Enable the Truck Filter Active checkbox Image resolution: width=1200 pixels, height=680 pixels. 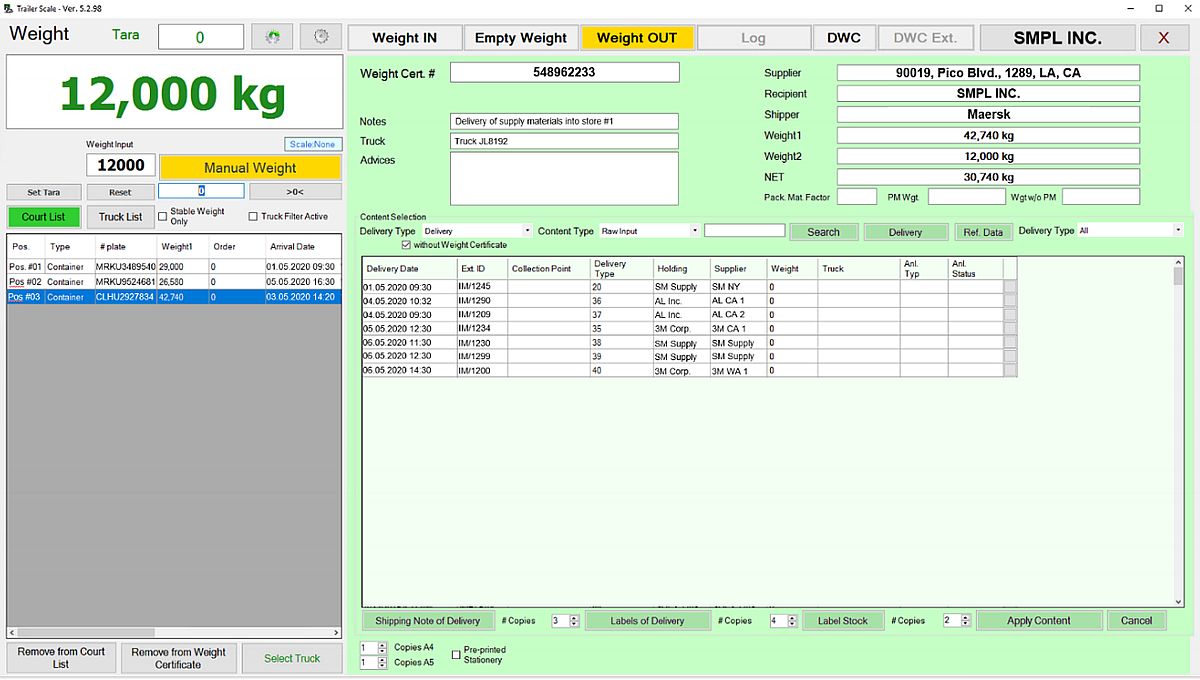coord(253,216)
